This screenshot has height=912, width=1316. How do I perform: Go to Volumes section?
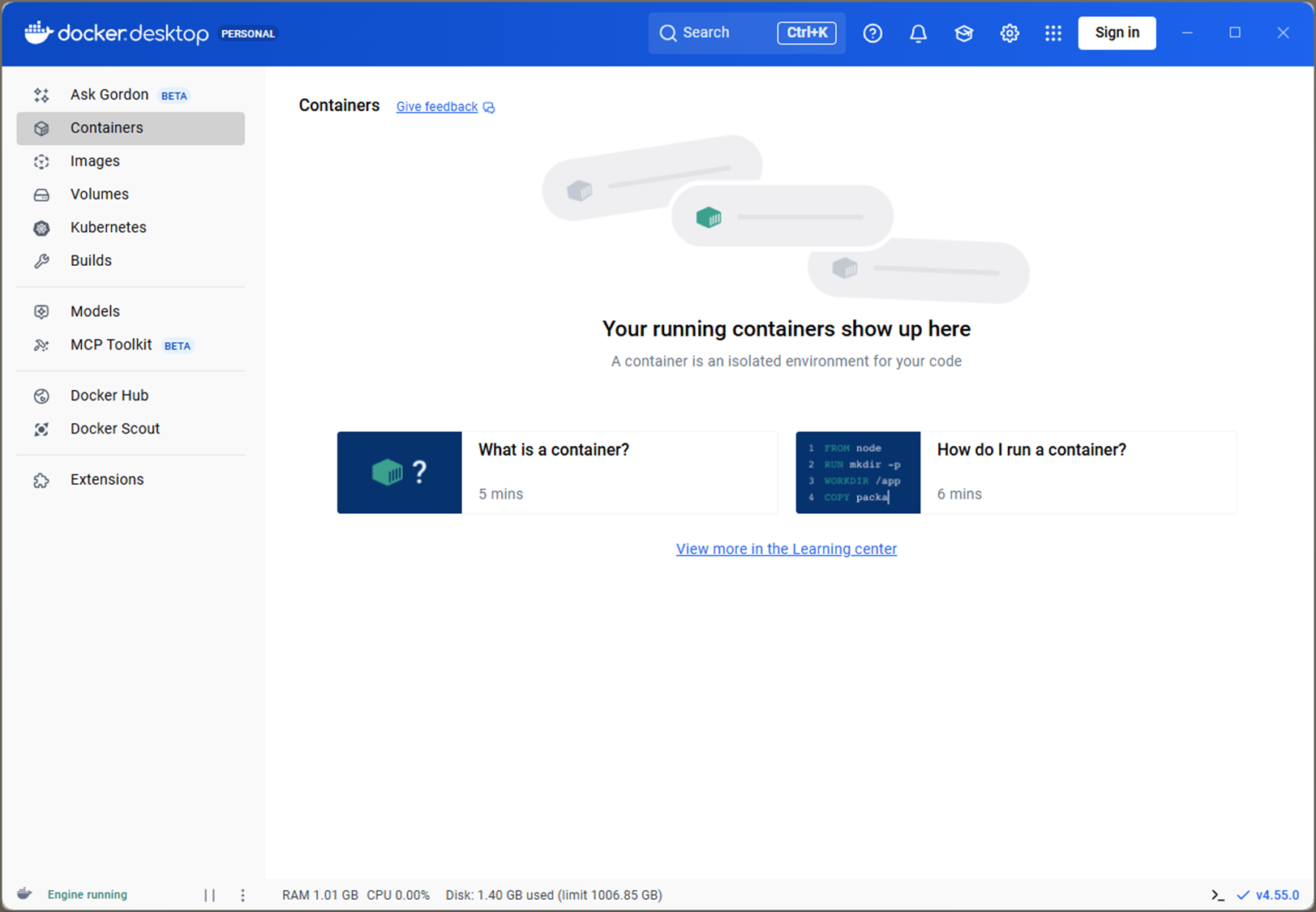pyautogui.click(x=131, y=195)
